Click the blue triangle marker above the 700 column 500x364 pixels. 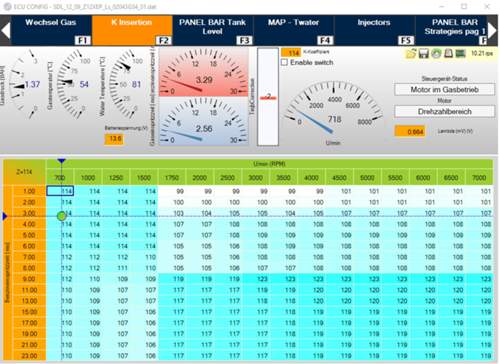pyautogui.click(x=61, y=161)
